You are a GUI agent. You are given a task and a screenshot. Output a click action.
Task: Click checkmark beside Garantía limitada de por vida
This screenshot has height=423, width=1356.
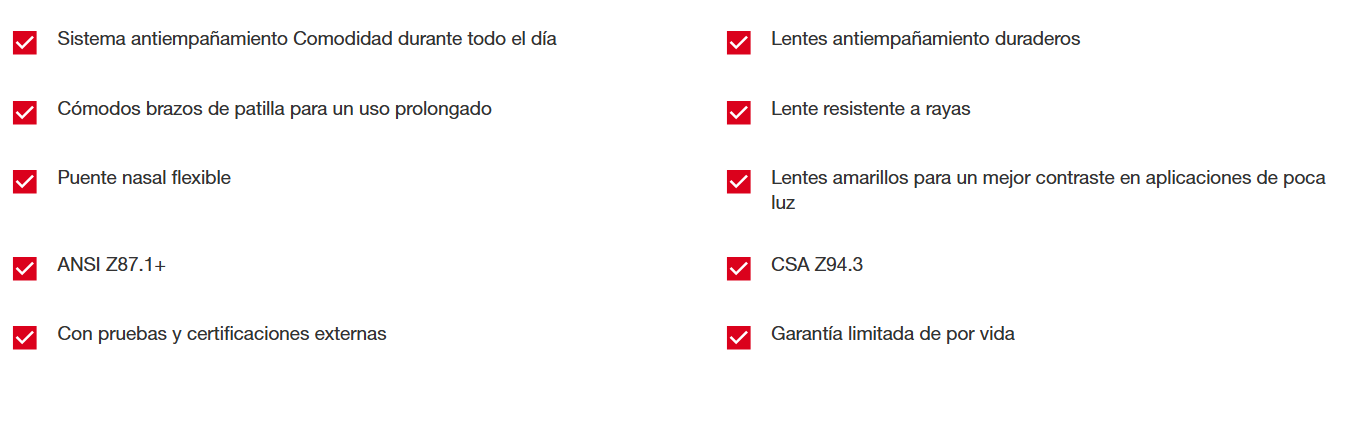738,337
